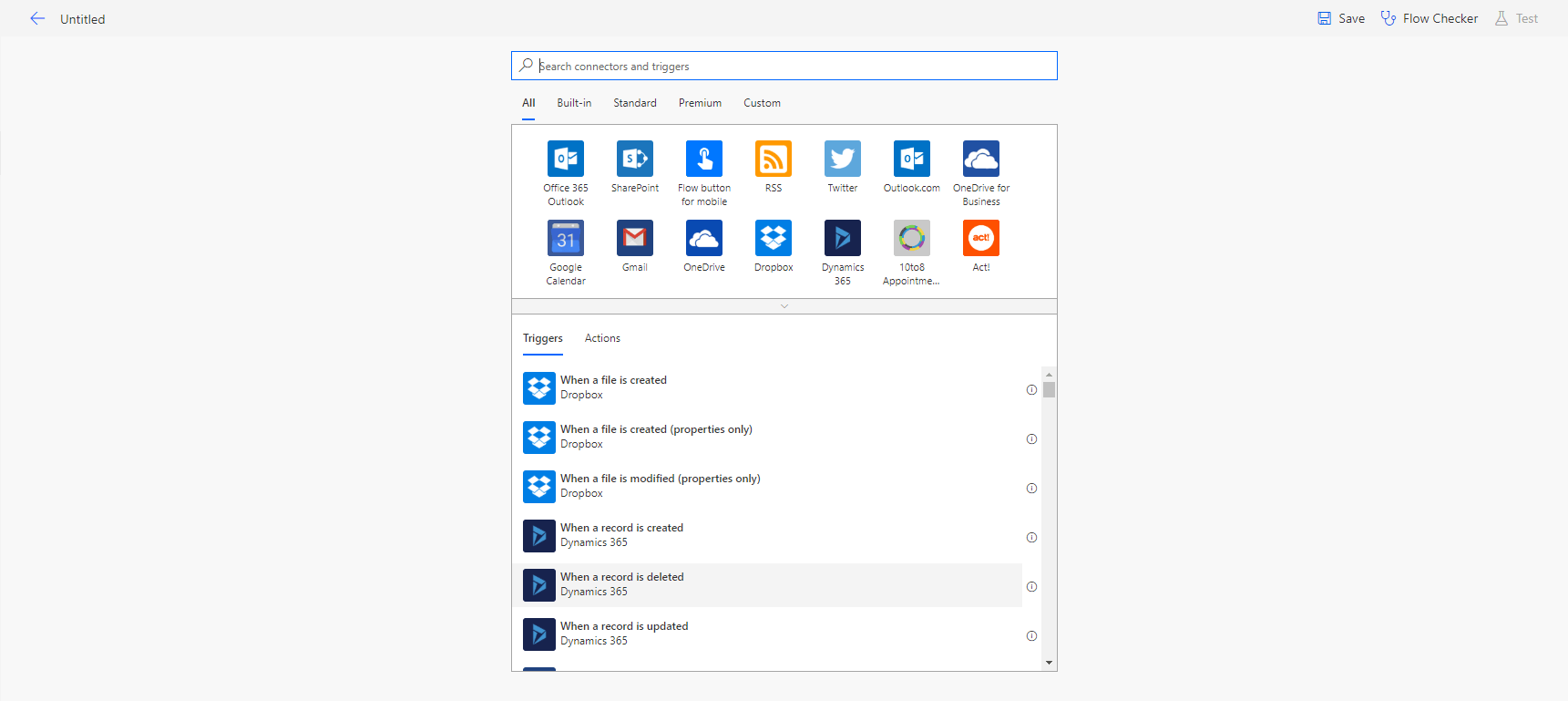The height and width of the screenshot is (701, 1568).
Task: Switch to the Premium tab
Action: point(700,103)
